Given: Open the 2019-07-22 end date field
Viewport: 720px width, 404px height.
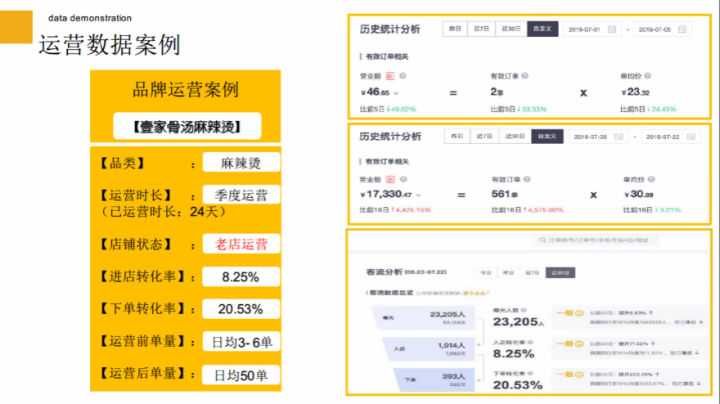Looking at the screenshot, I should click(x=670, y=137).
